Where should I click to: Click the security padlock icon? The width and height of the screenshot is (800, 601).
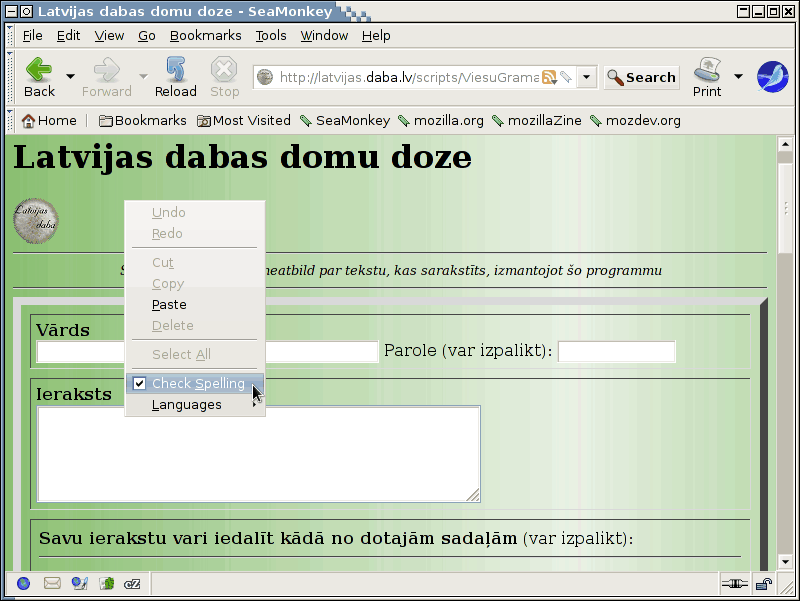764,584
